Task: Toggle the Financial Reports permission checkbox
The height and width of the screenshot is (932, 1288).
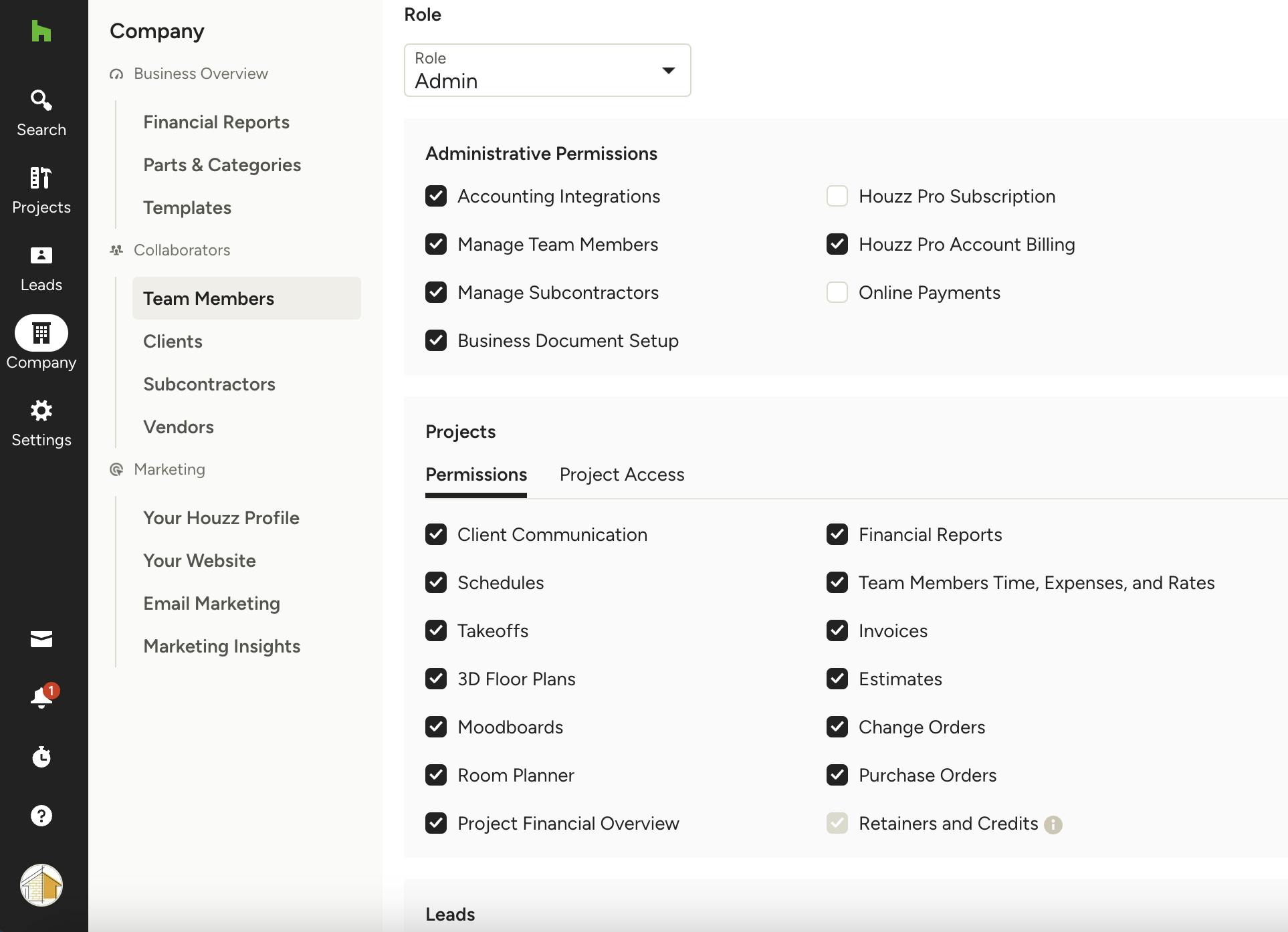Action: point(837,534)
